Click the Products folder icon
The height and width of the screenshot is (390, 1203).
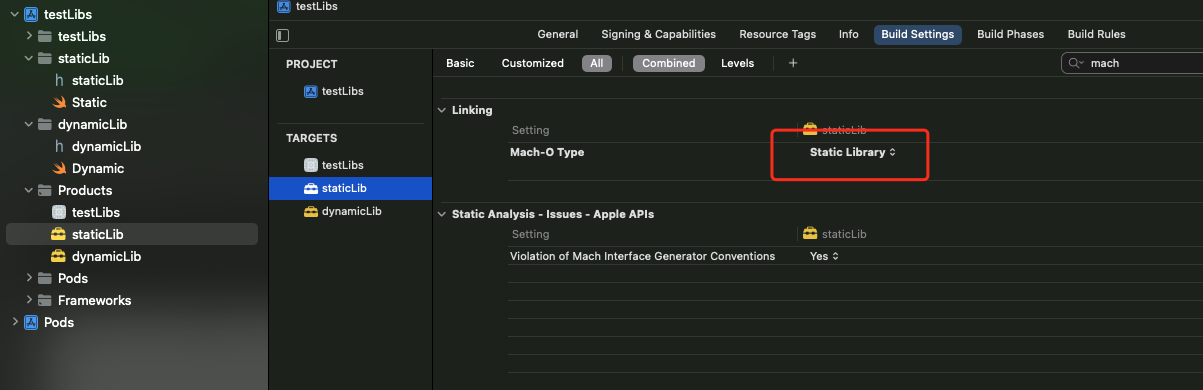[45, 190]
